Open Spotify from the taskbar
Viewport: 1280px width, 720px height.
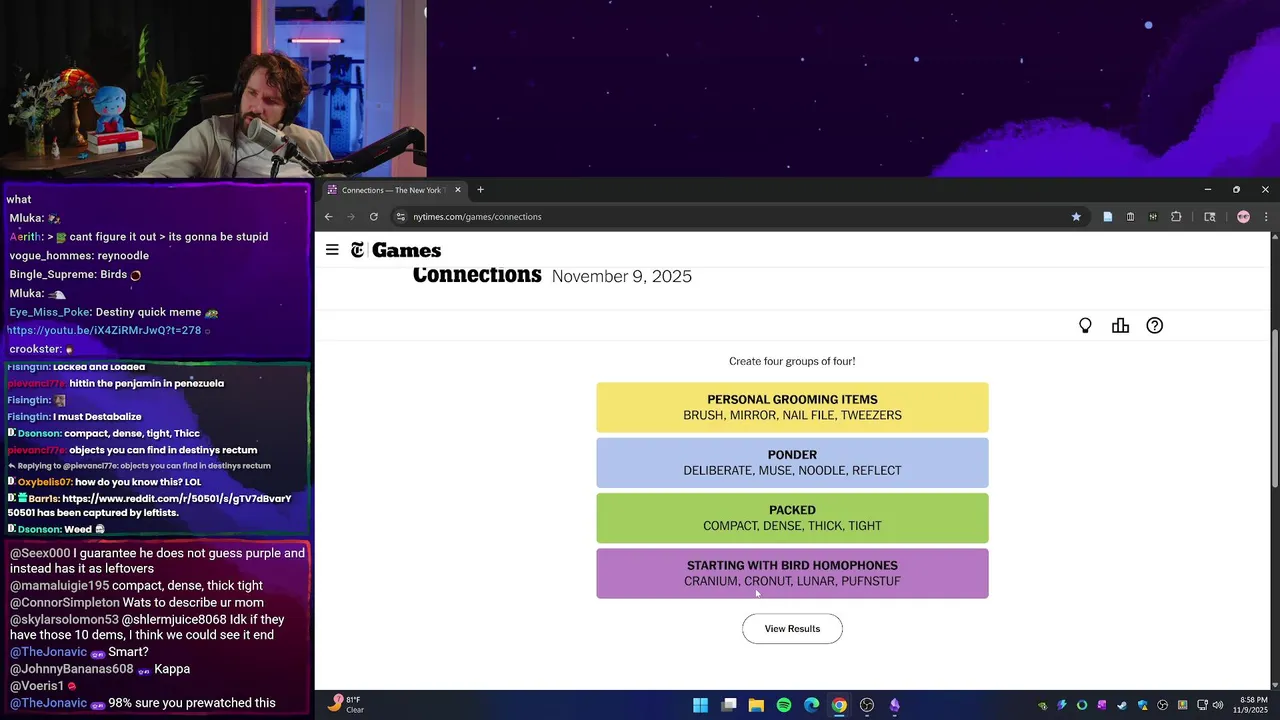coord(784,705)
